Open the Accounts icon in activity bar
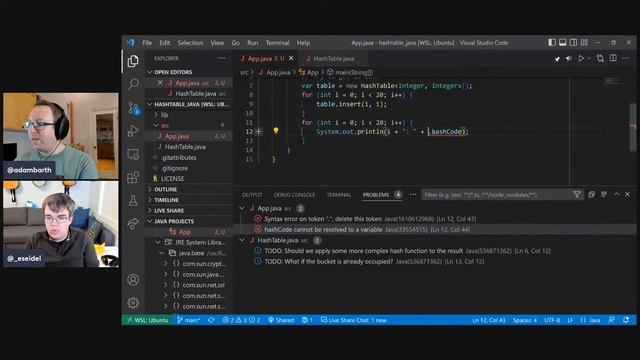Image resolution: width=640 pixels, height=360 pixels. click(133, 280)
